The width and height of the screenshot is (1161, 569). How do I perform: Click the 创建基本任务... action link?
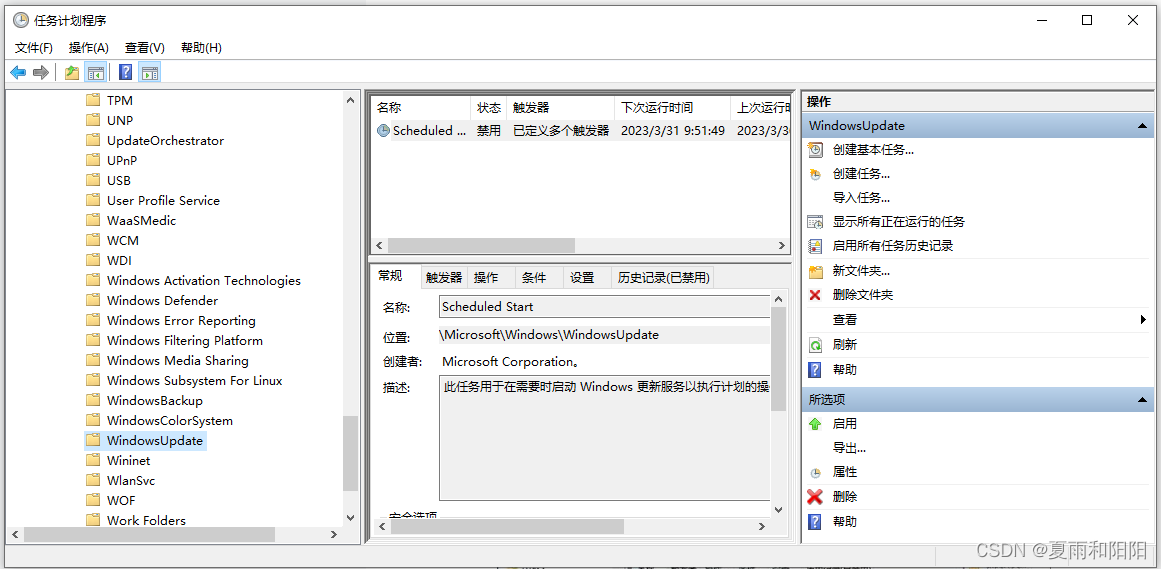pos(873,150)
